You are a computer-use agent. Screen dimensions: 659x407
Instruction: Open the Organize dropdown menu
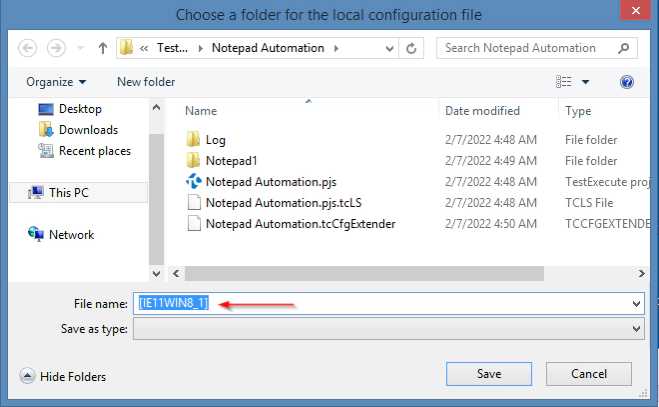[x=56, y=82]
